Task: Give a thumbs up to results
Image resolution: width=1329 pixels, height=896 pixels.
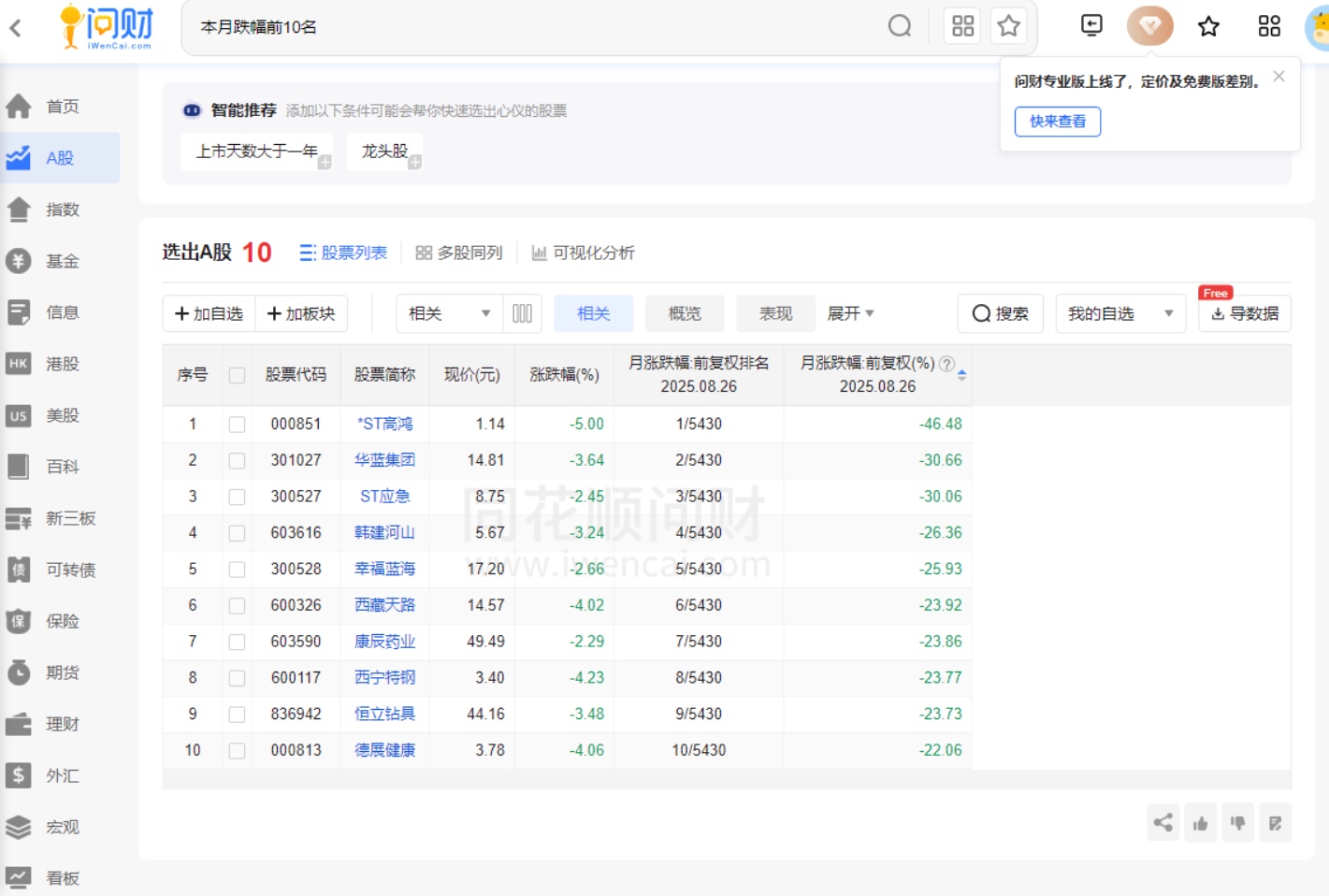Action: tap(1200, 823)
